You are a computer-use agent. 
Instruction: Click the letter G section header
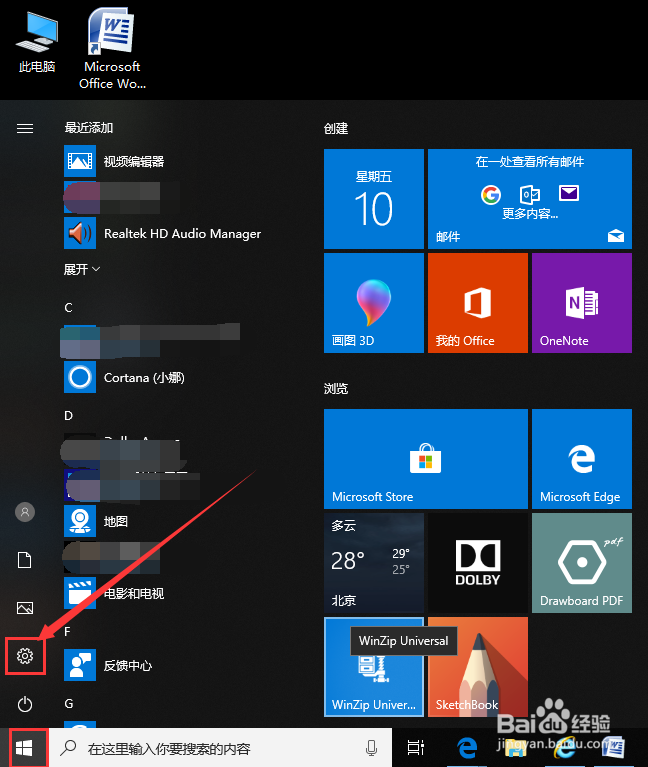[69, 704]
